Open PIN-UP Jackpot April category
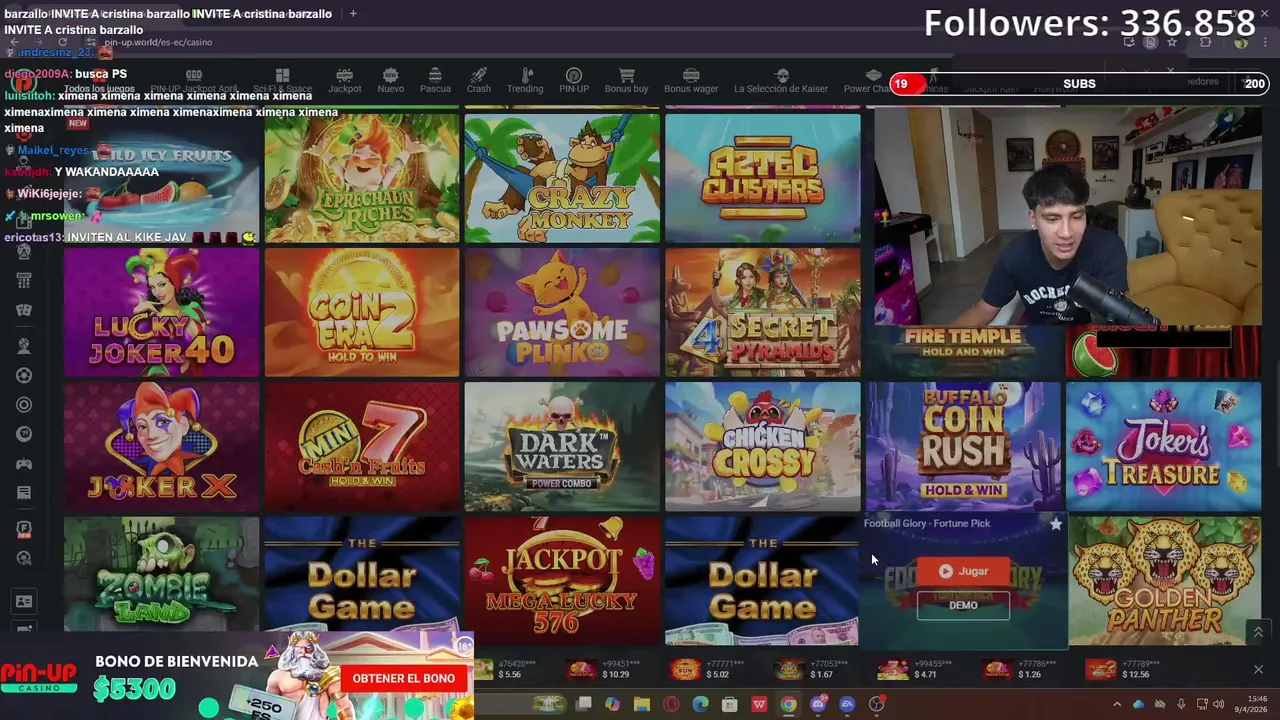Viewport: 1280px width, 720px height. [x=194, y=81]
